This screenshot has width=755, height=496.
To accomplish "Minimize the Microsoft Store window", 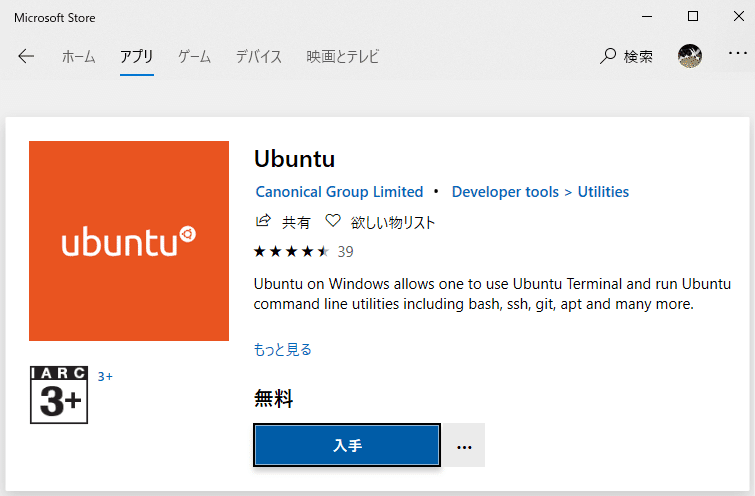I will point(647,16).
